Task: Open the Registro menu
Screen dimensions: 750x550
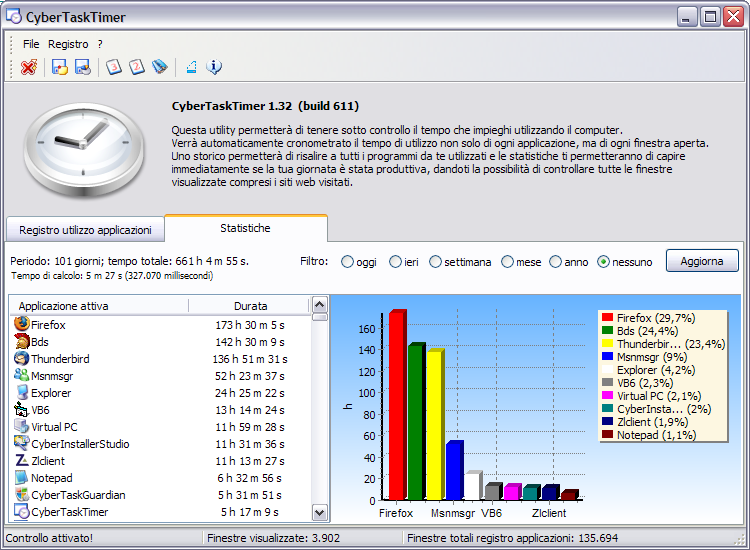Action: click(x=68, y=44)
